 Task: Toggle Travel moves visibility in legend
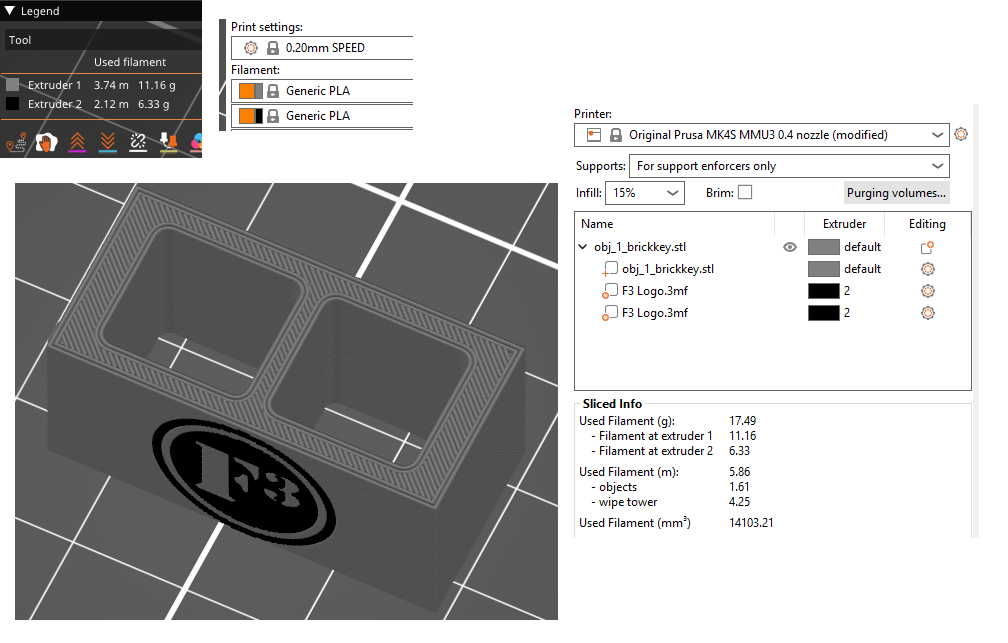pyautogui.click(x=16, y=142)
